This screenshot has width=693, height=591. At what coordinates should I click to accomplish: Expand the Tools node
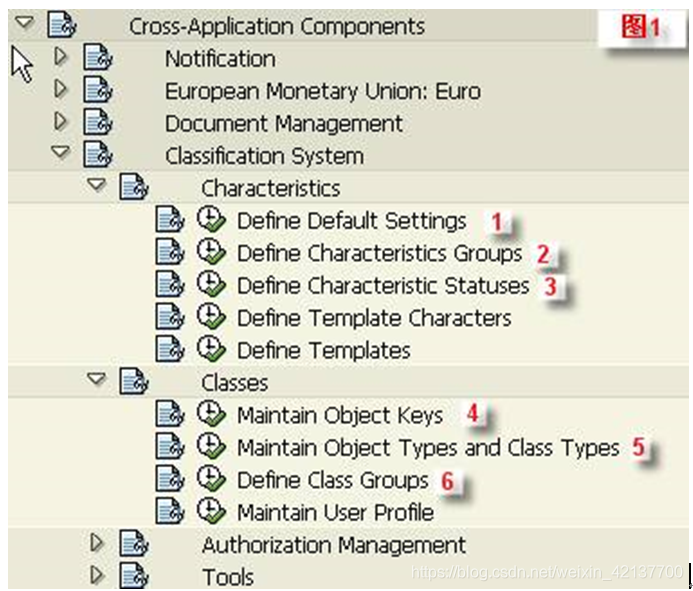[97, 575]
